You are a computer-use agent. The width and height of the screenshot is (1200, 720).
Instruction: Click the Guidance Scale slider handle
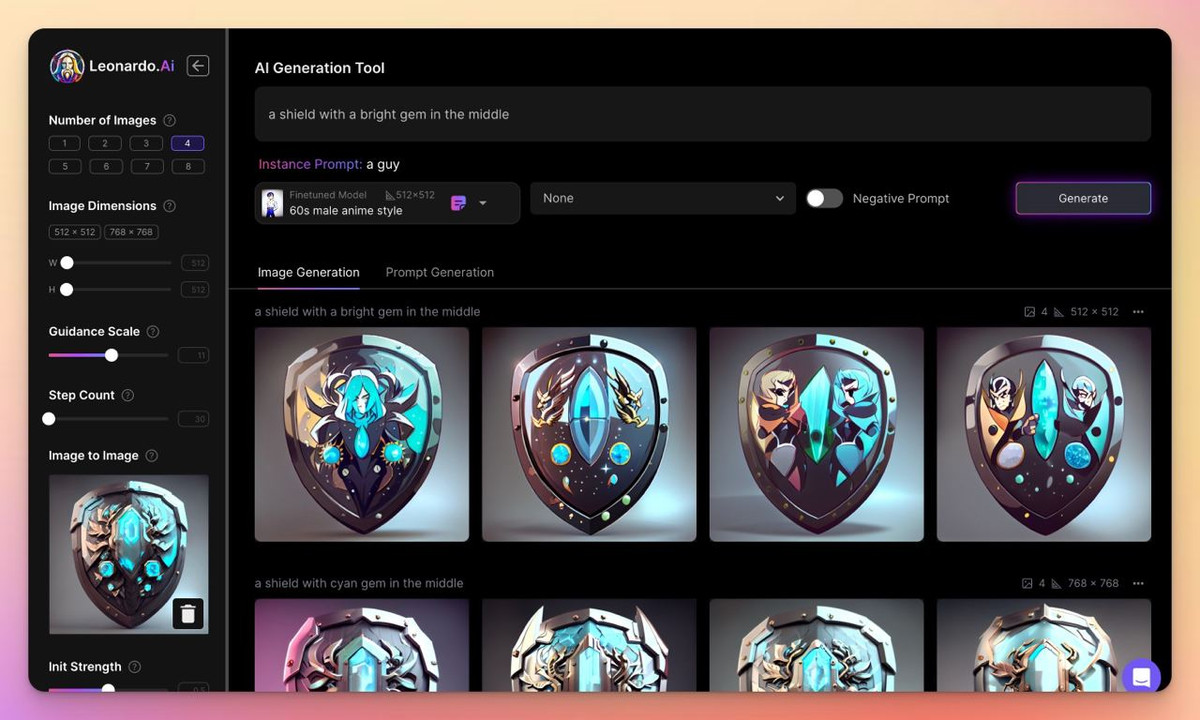tap(112, 355)
